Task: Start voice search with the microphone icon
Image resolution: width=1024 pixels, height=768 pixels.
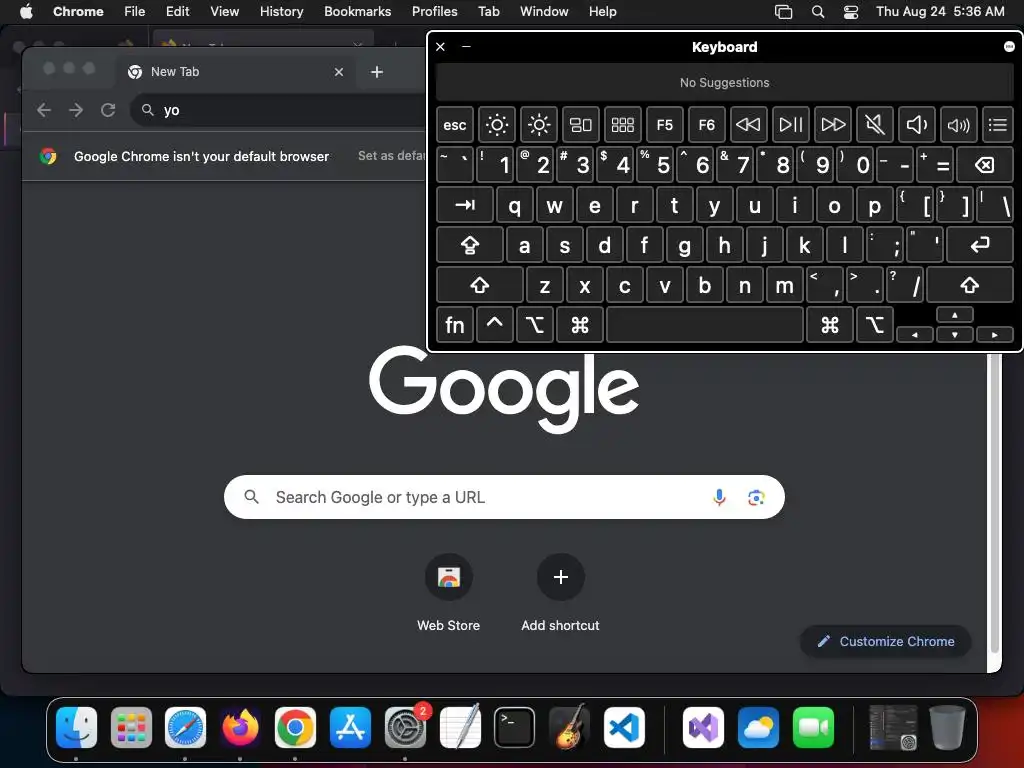Action: 719,497
